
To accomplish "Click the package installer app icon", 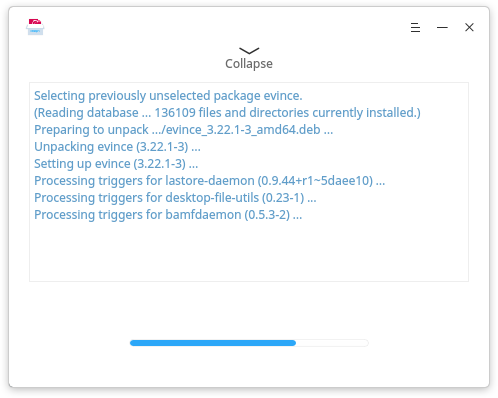I will (35, 27).
